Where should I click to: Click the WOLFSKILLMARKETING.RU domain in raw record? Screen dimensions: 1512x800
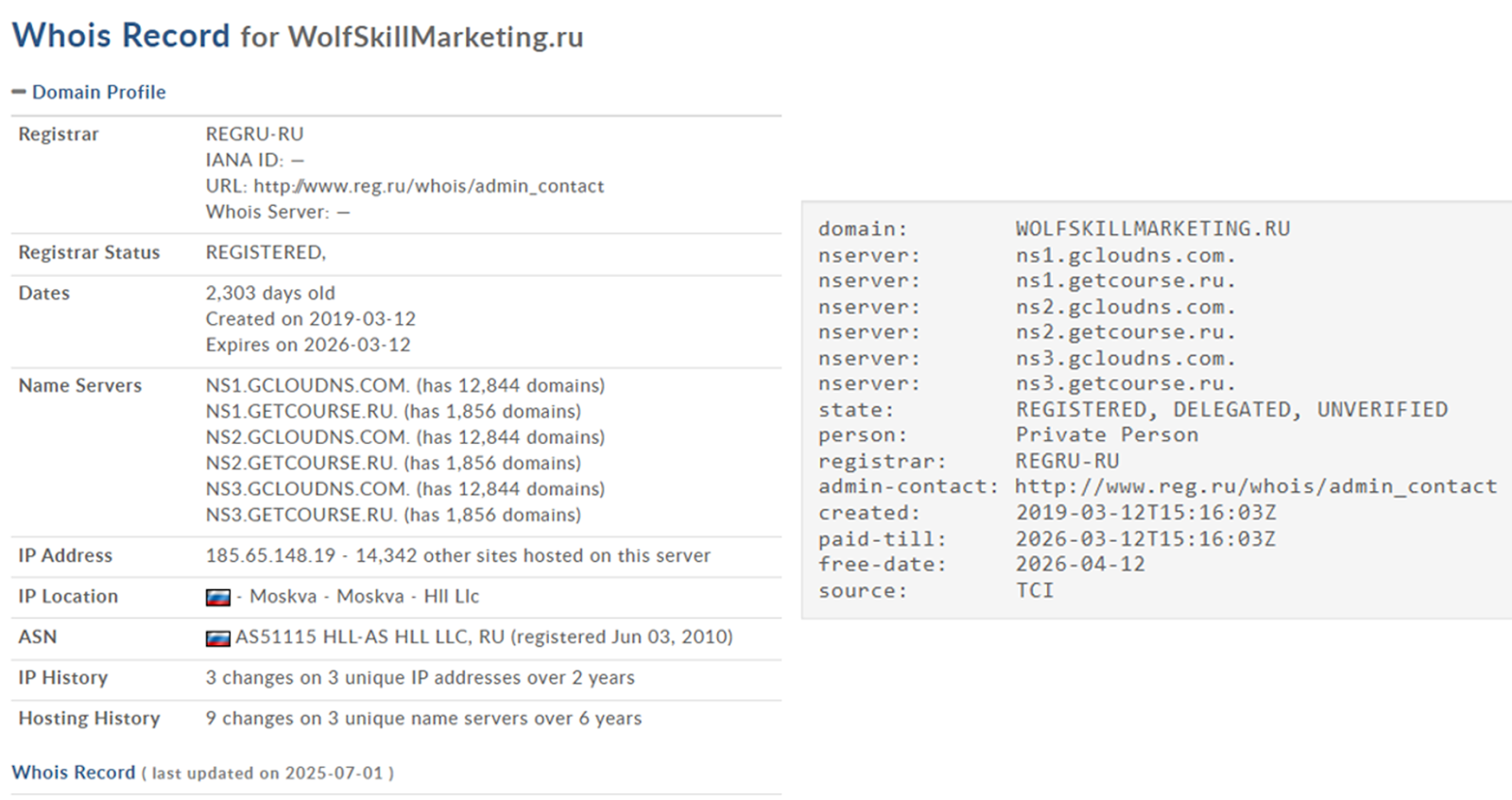click(x=1153, y=229)
